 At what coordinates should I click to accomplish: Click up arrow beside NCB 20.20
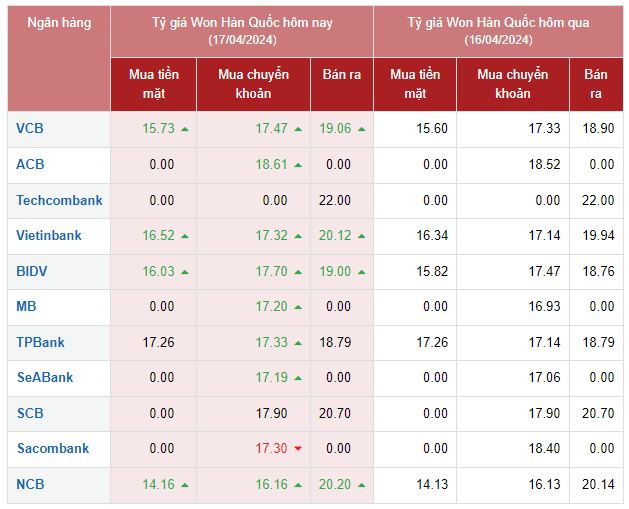[x=361, y=485]
